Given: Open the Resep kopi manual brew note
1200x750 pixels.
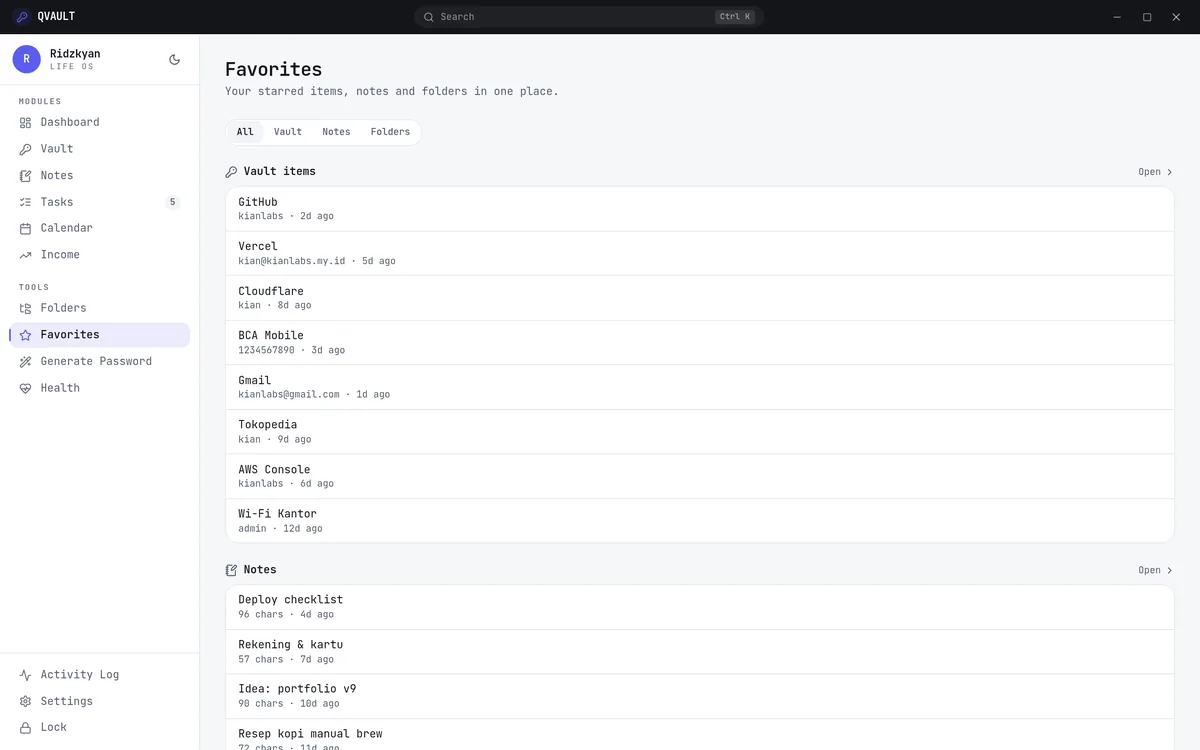Looking at the screenshot, I should 700,735.
